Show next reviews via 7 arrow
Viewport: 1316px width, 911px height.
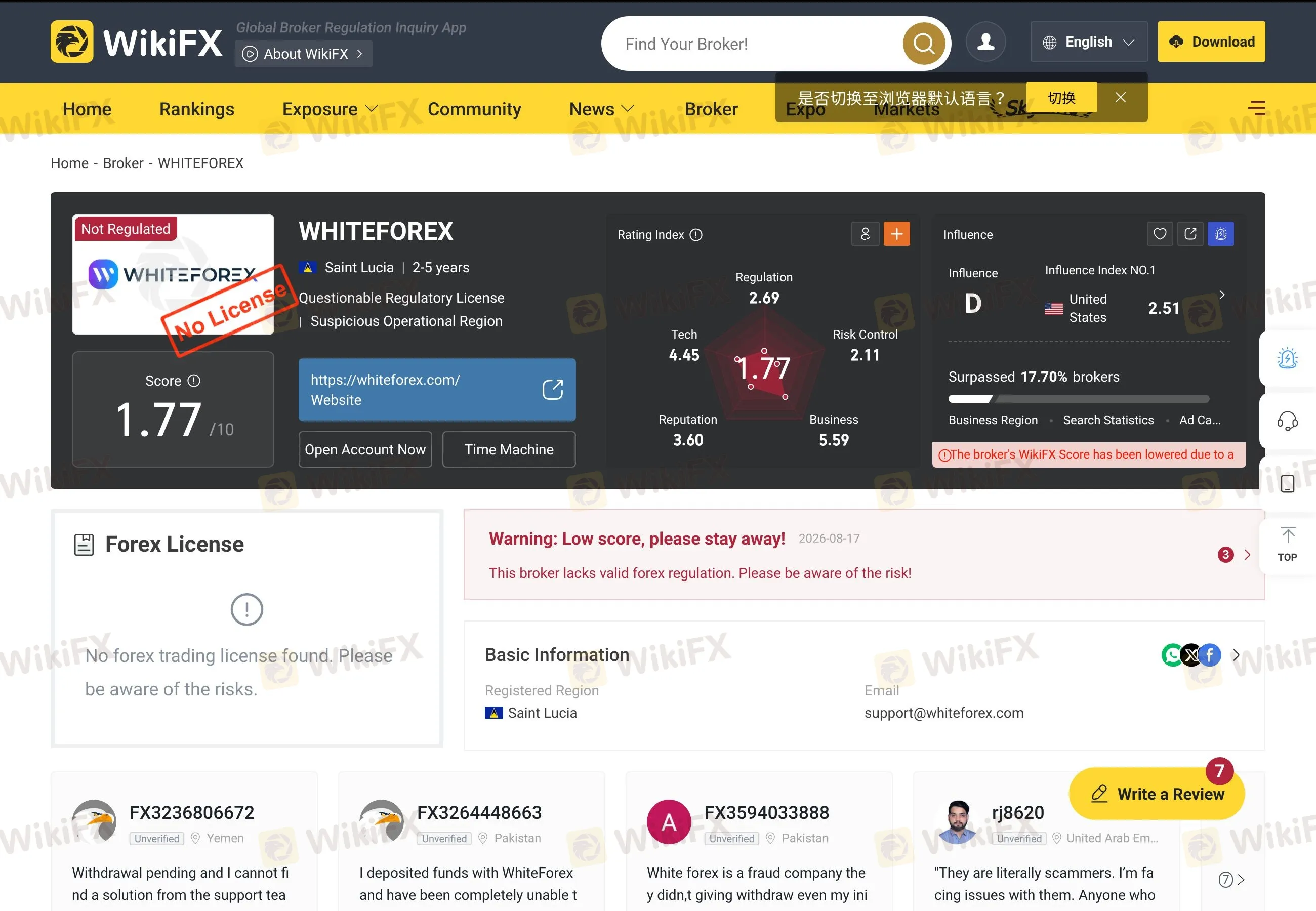1231,880
